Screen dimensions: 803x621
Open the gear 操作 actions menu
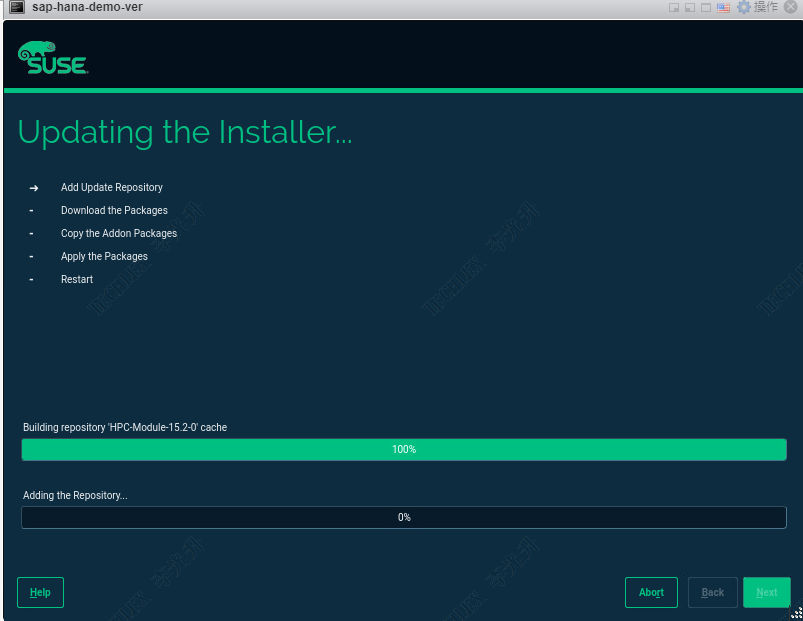(757, 7)
